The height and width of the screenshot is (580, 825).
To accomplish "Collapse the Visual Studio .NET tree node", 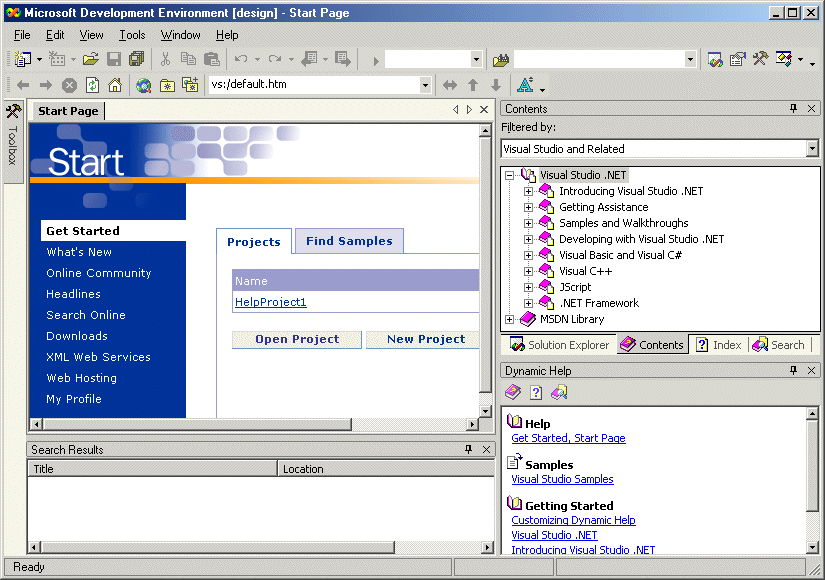I will [509, 175].
